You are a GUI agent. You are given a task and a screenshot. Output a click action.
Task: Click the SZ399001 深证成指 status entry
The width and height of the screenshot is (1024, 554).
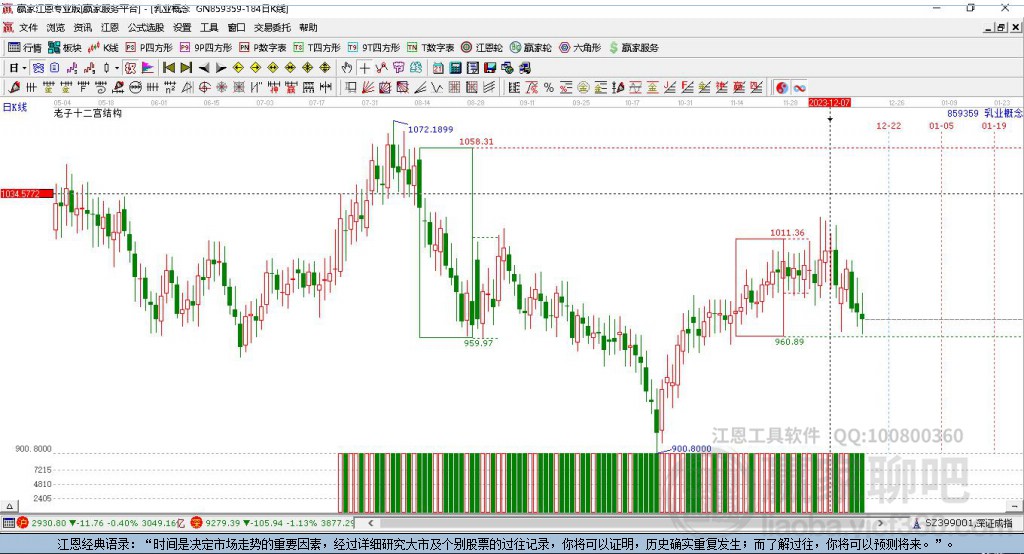(963, 523)
